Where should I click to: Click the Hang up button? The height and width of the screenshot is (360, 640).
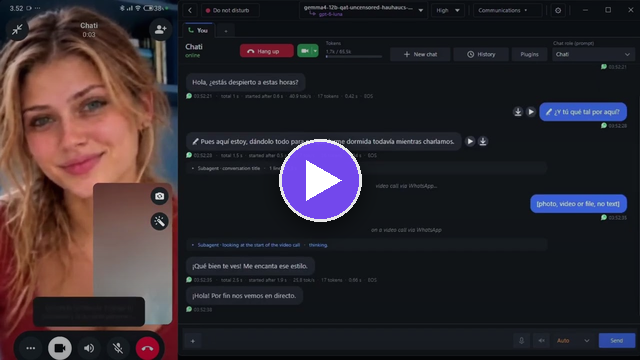pos(267,51)
